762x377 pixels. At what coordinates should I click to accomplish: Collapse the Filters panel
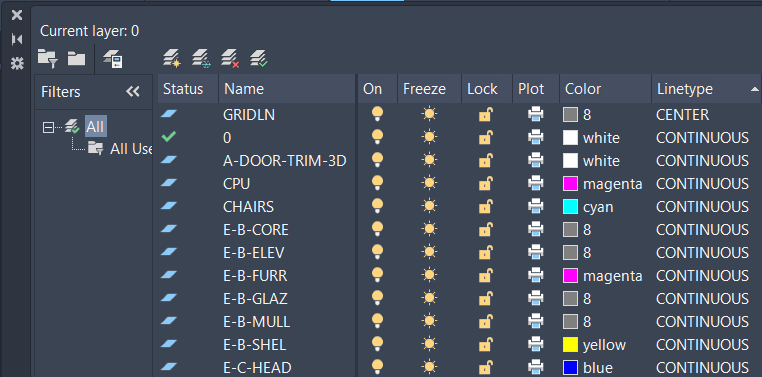pyautogui.click(x=133, y=91)
